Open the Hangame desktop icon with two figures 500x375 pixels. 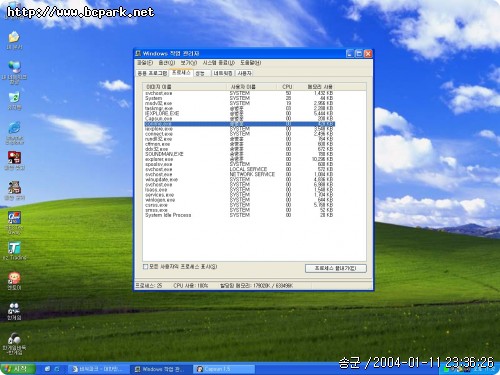[14, 311]
